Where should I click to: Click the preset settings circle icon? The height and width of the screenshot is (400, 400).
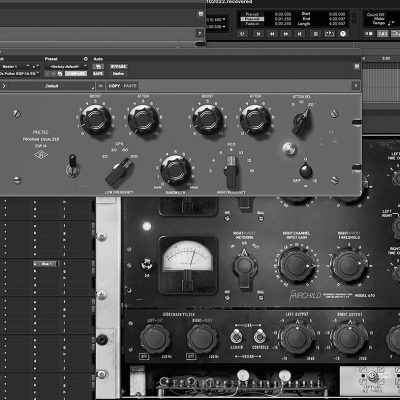pos(86,59)
